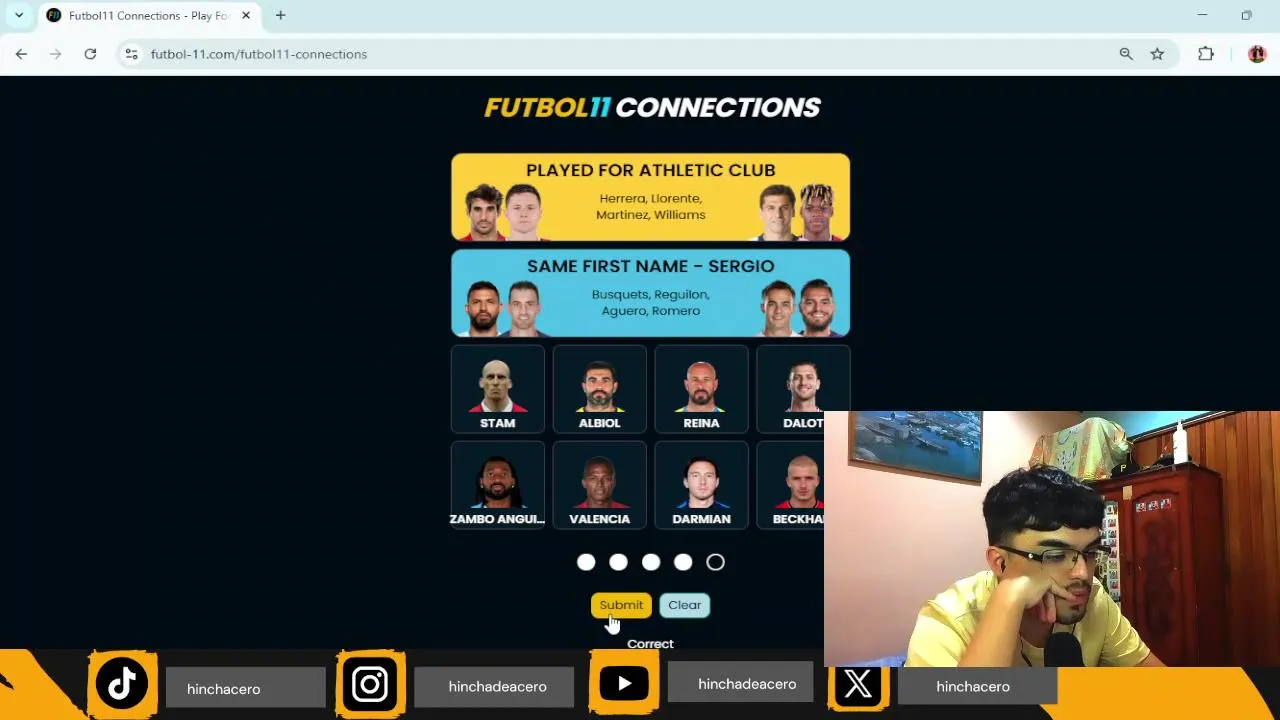
Task: Click the YouTube icon
Action: point(624,684)
